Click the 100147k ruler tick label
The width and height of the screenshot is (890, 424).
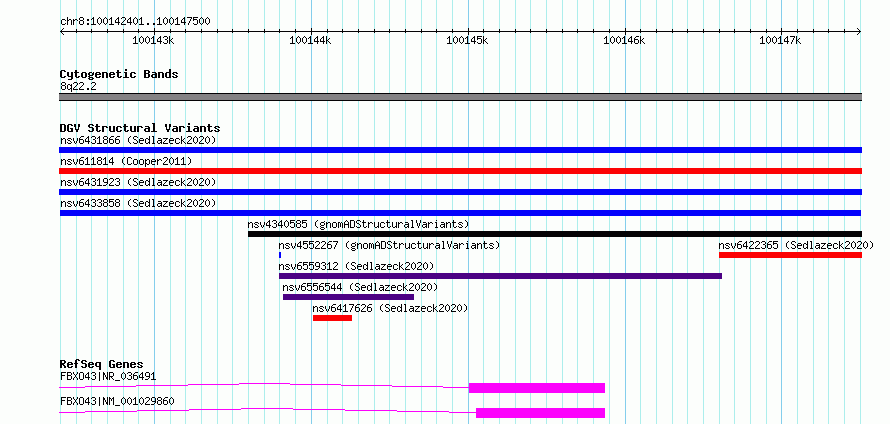[x=780, y=40]
